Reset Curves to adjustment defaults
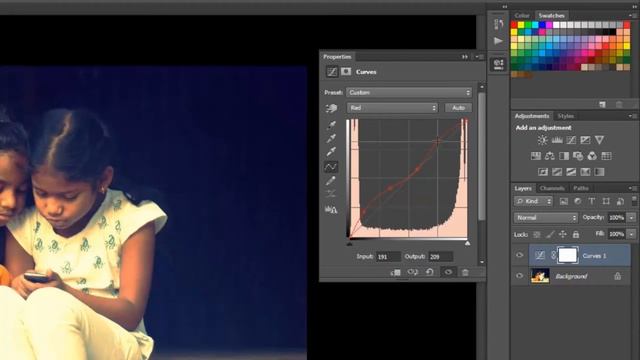Image resolution: width=640 pixels, height=360 pixels. click(430, 272)
